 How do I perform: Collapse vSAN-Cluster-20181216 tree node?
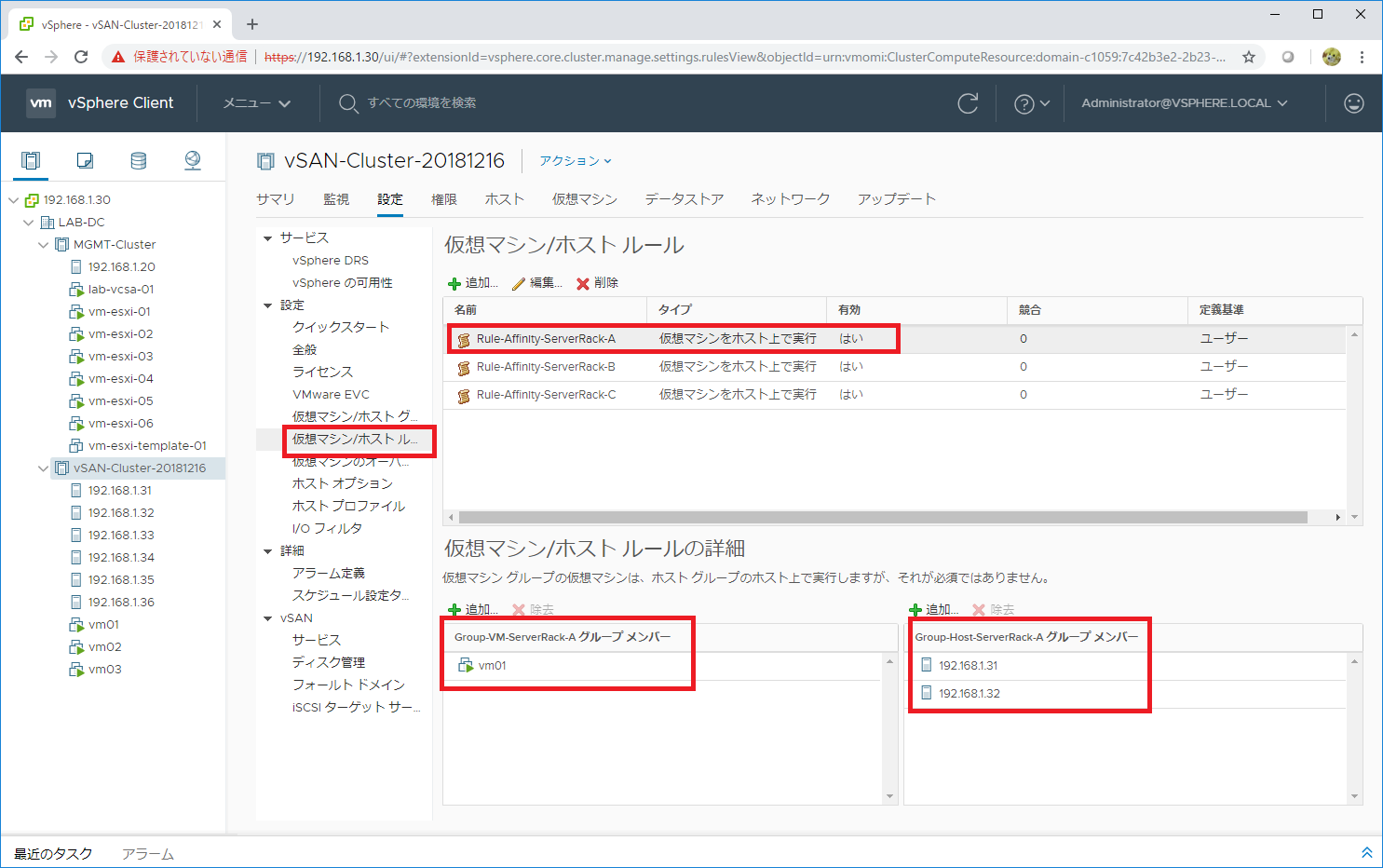pyautogui.click(x=44, y=468)
